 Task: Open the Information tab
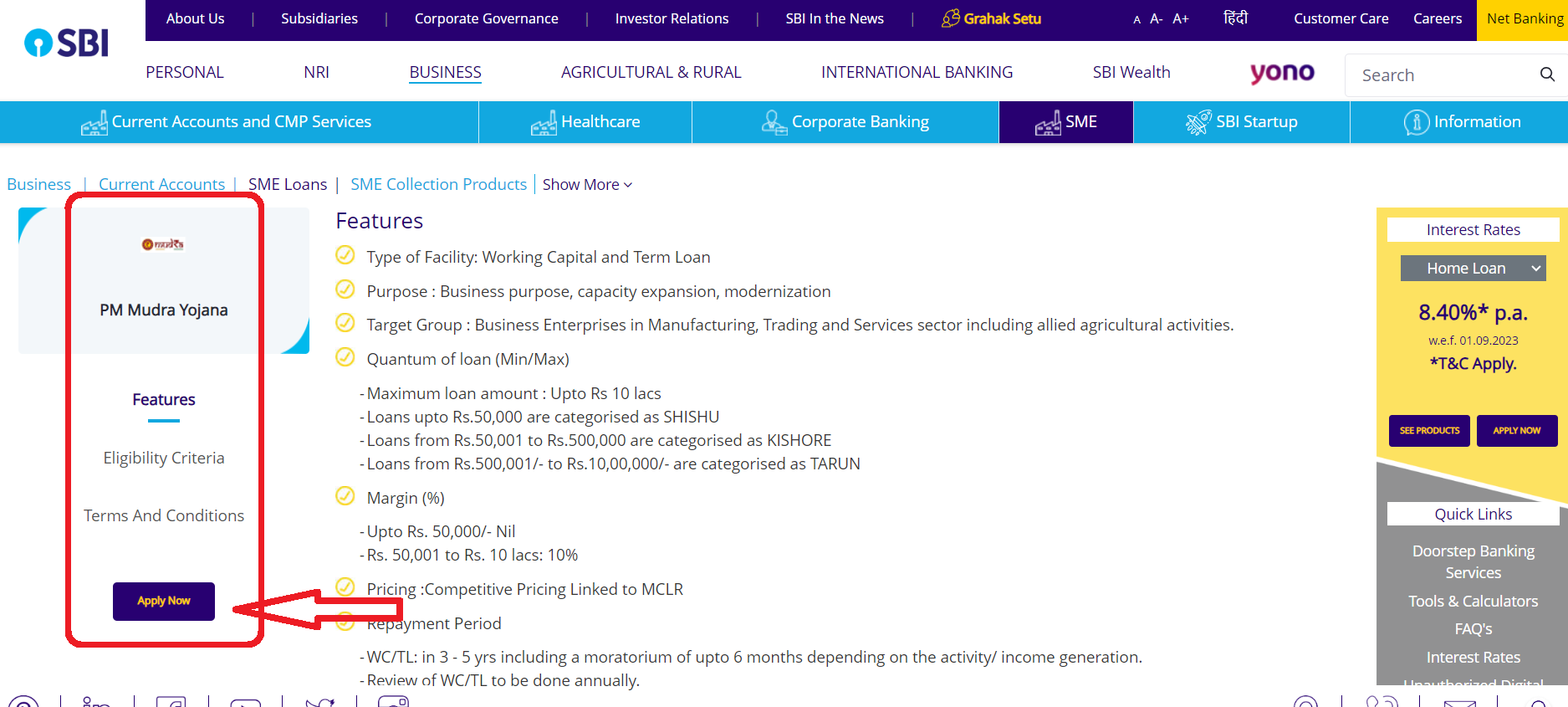1459,122
